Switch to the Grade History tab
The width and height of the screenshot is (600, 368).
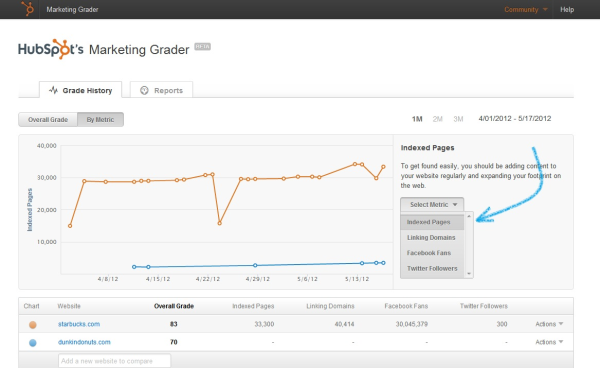click(x=80, y=90)
